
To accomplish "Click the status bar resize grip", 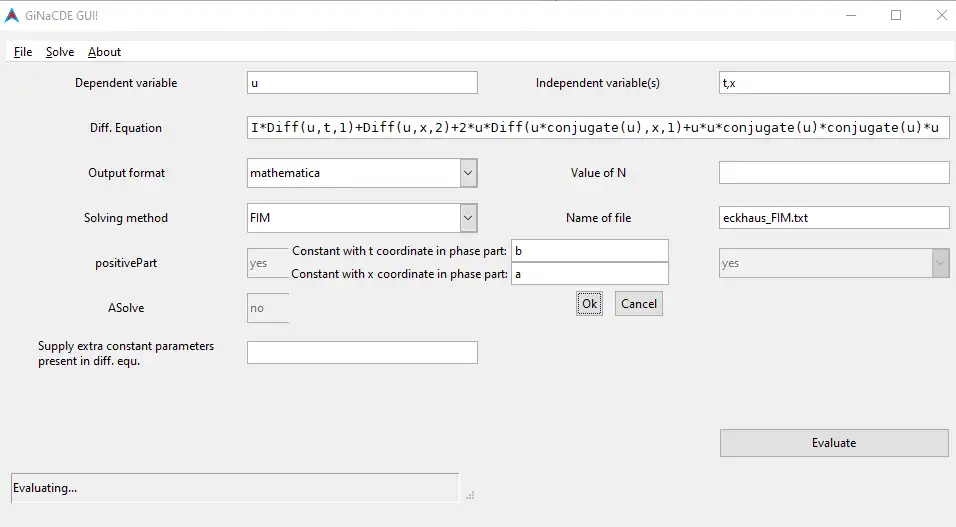I will click(470, 494).
